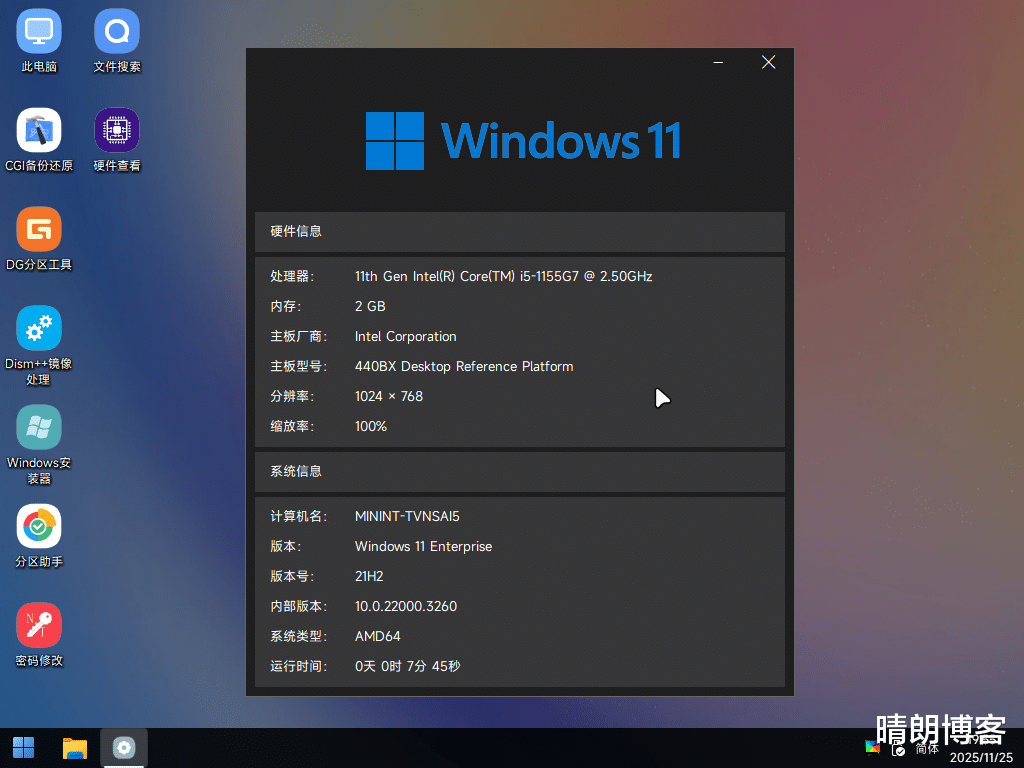Select the memory value 2 GB
This screenshot has width=1024, height=768.
(370, 306)
